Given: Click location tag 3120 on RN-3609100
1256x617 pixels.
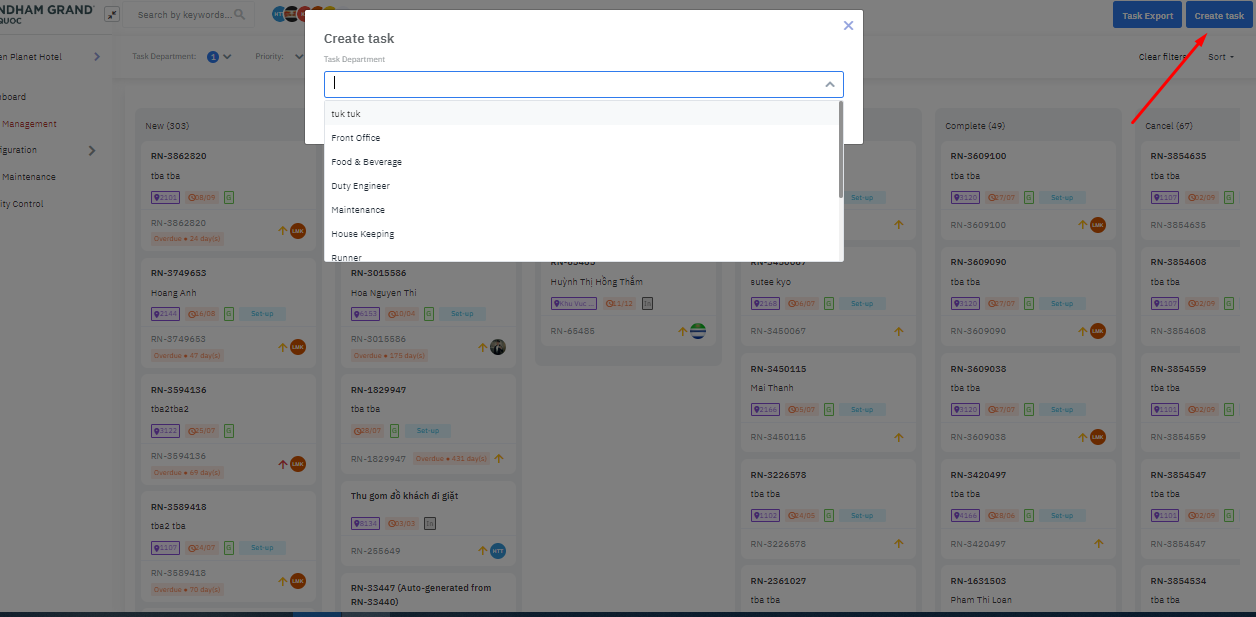Looking at the screenshot, I should click(x=965, y=197).
